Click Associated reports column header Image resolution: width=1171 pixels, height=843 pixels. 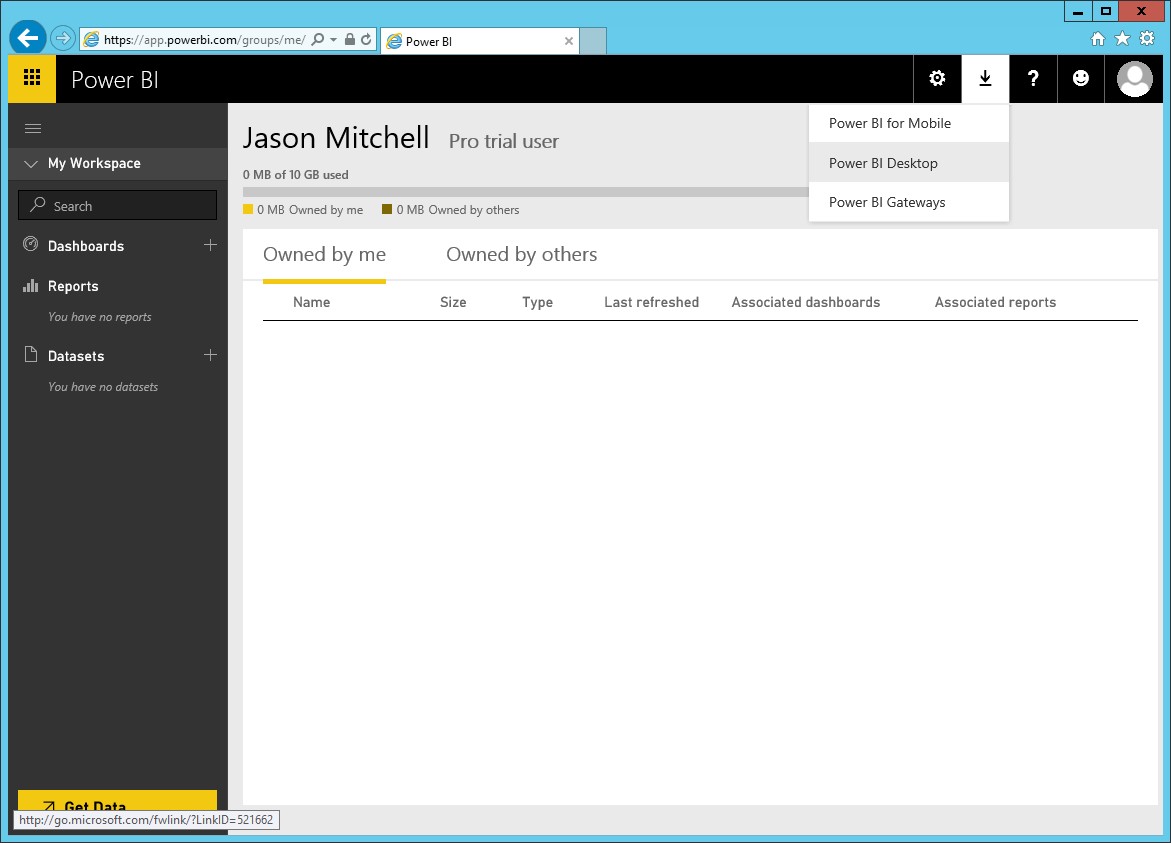995,302
